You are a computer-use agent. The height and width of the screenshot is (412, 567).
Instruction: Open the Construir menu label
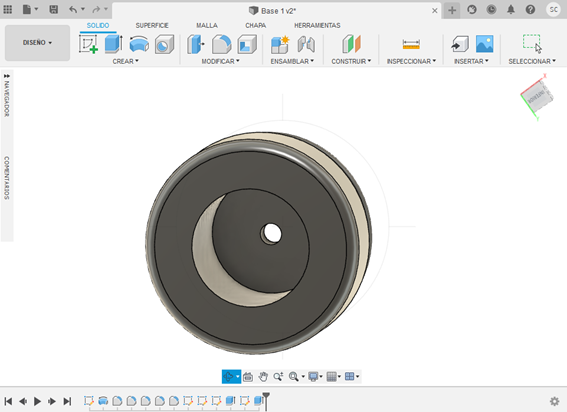pos(351,61)
